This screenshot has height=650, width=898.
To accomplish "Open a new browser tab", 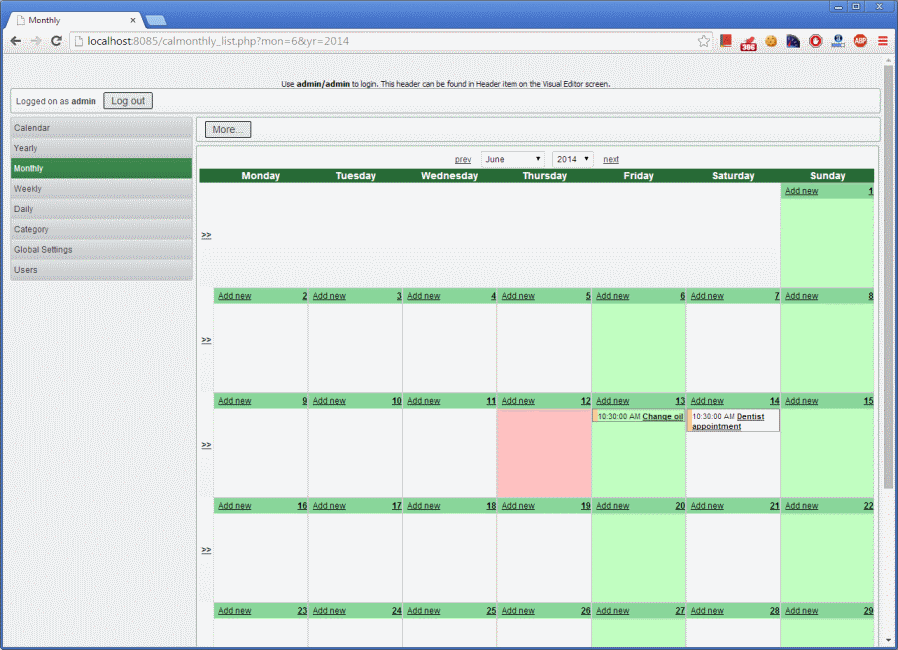I will (156, 21).
